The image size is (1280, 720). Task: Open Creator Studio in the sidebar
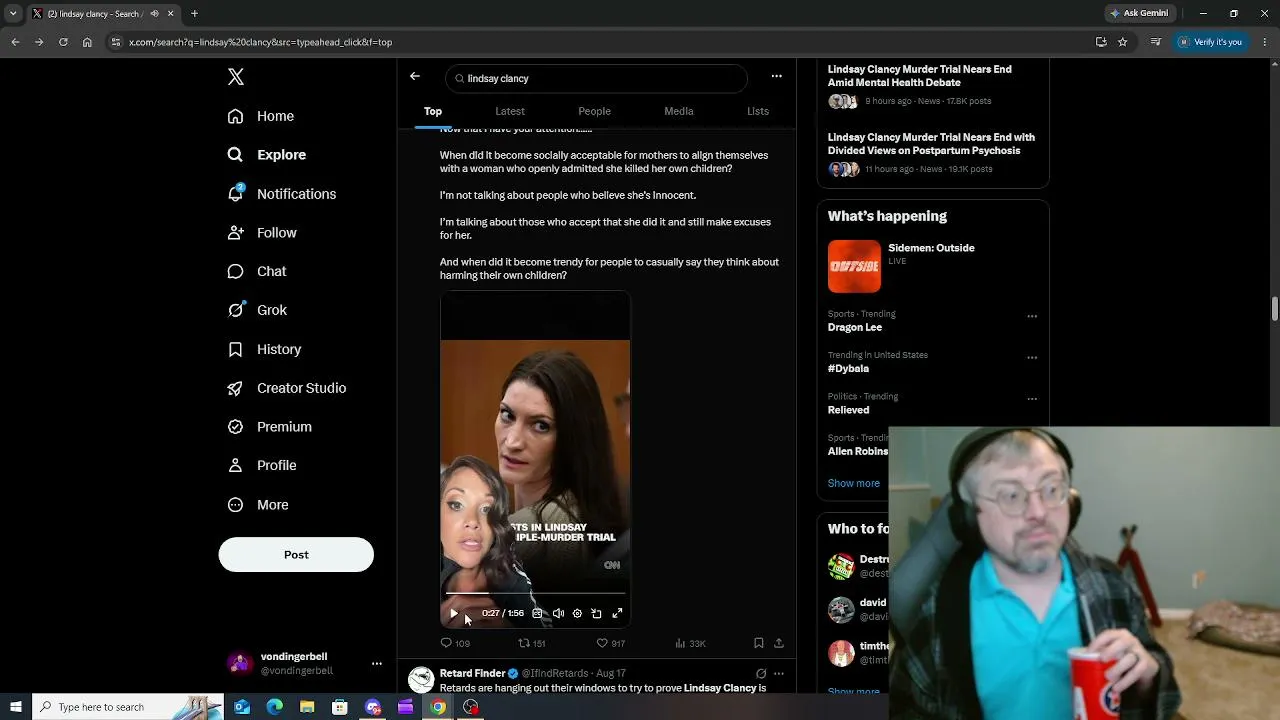[x=286, y=388]
